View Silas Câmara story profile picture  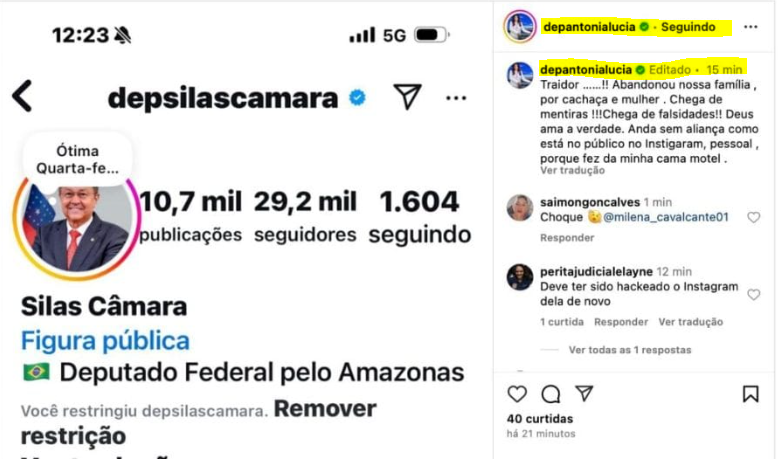(x=77, y=226)
